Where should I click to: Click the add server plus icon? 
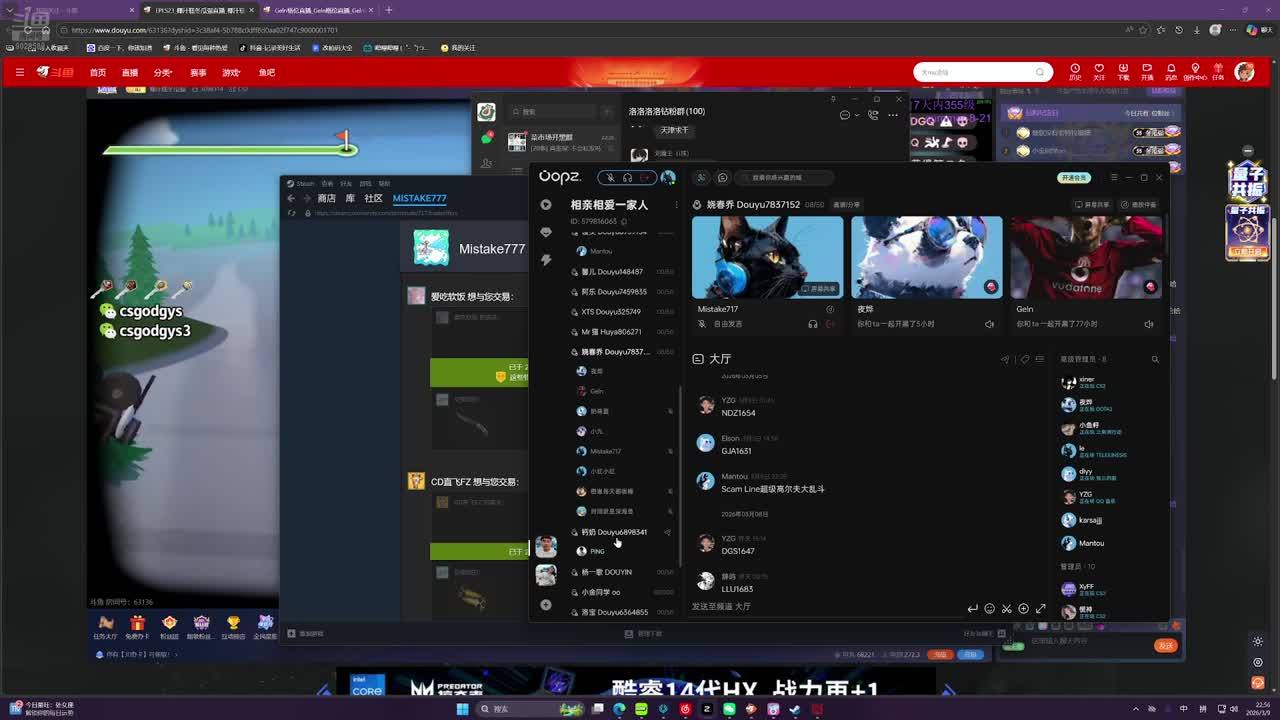click(x=545, y=605)
